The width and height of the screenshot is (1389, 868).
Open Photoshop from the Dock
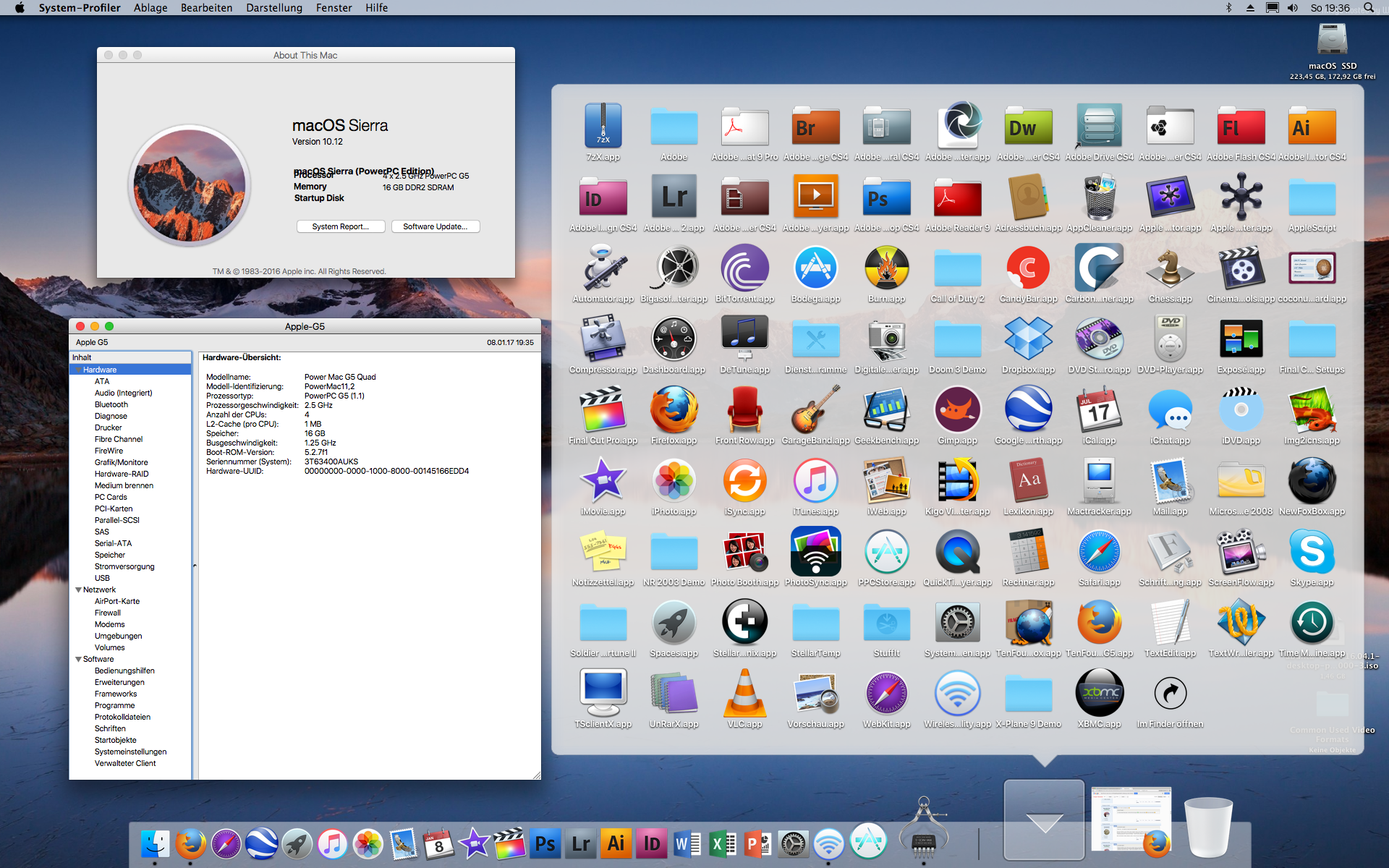[x=545, y=843]
